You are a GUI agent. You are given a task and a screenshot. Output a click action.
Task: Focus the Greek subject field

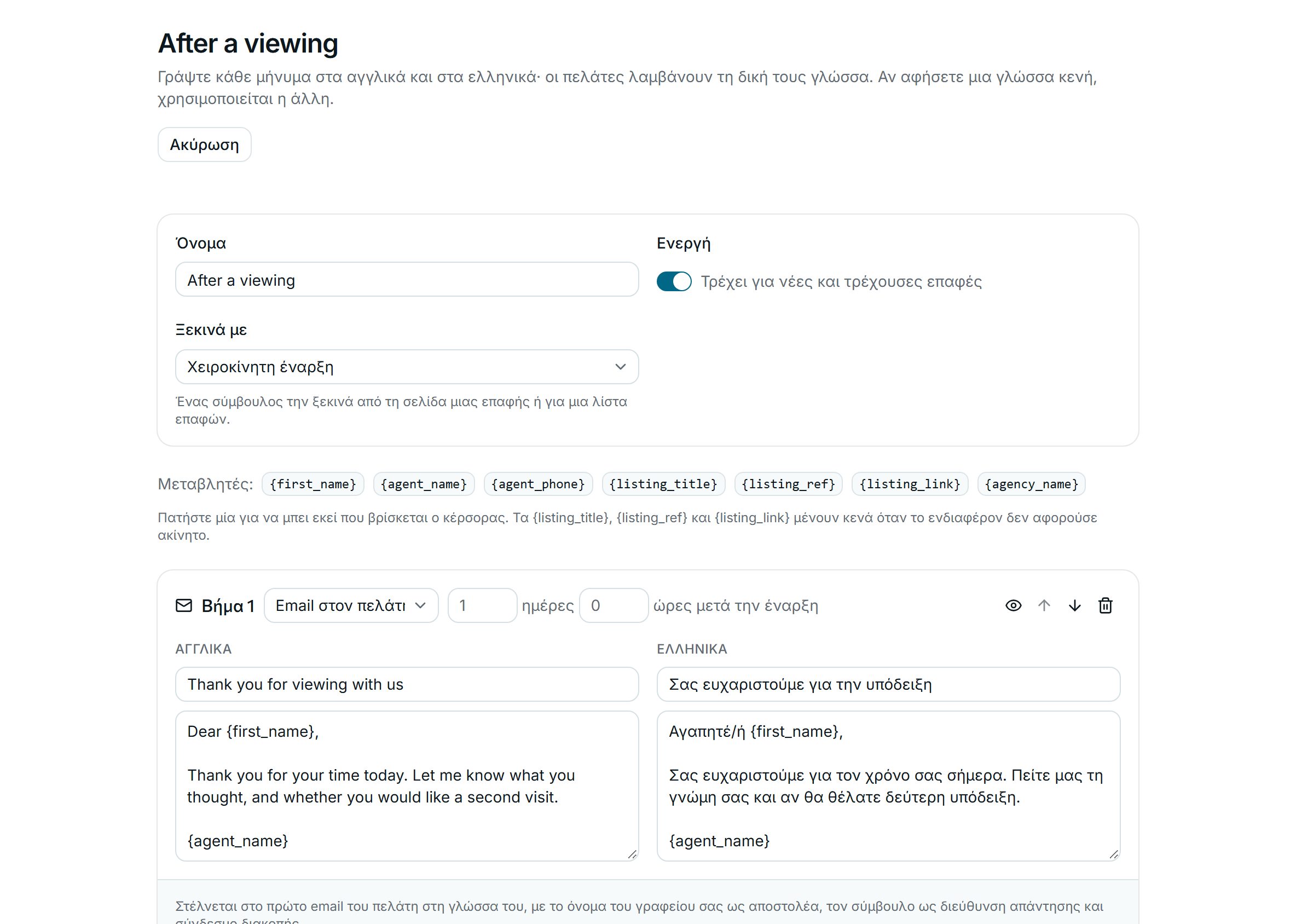[889, 684]
